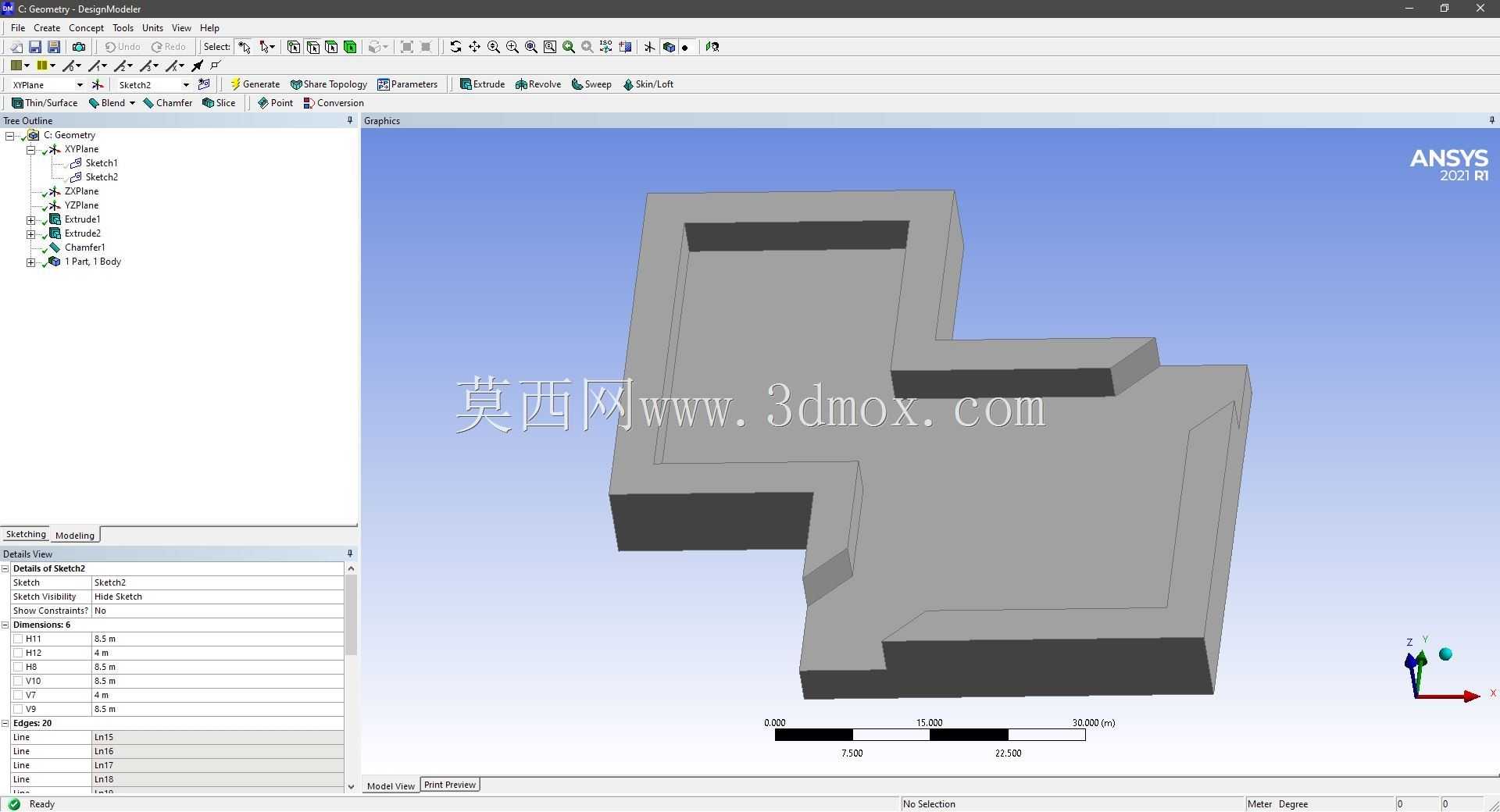Click the Thin/Surface tool
The image size is (1500, 812).
click(45, 103)
